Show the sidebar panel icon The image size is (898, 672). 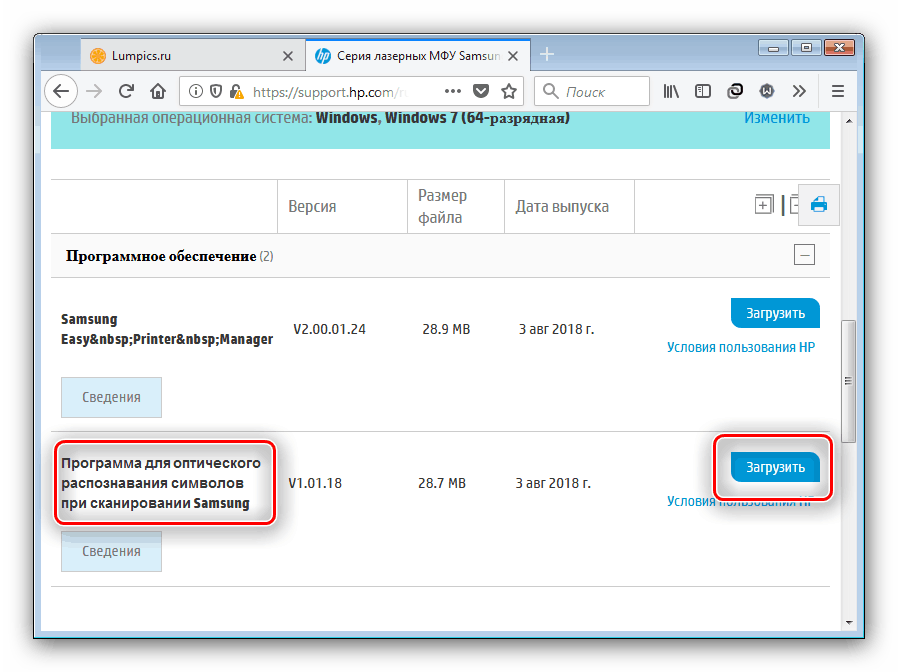[703, 91]
